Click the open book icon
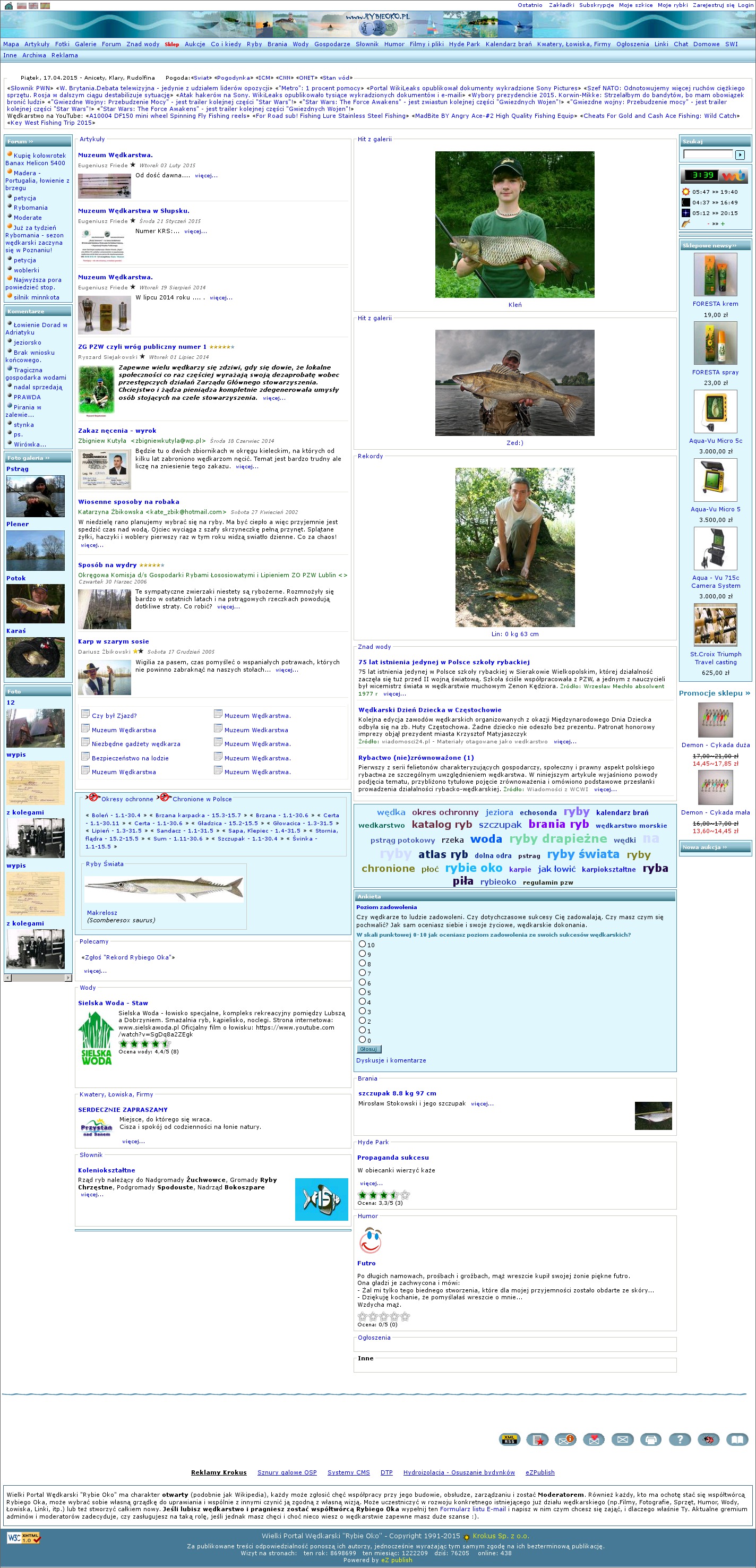 (x=736, y=1439)
